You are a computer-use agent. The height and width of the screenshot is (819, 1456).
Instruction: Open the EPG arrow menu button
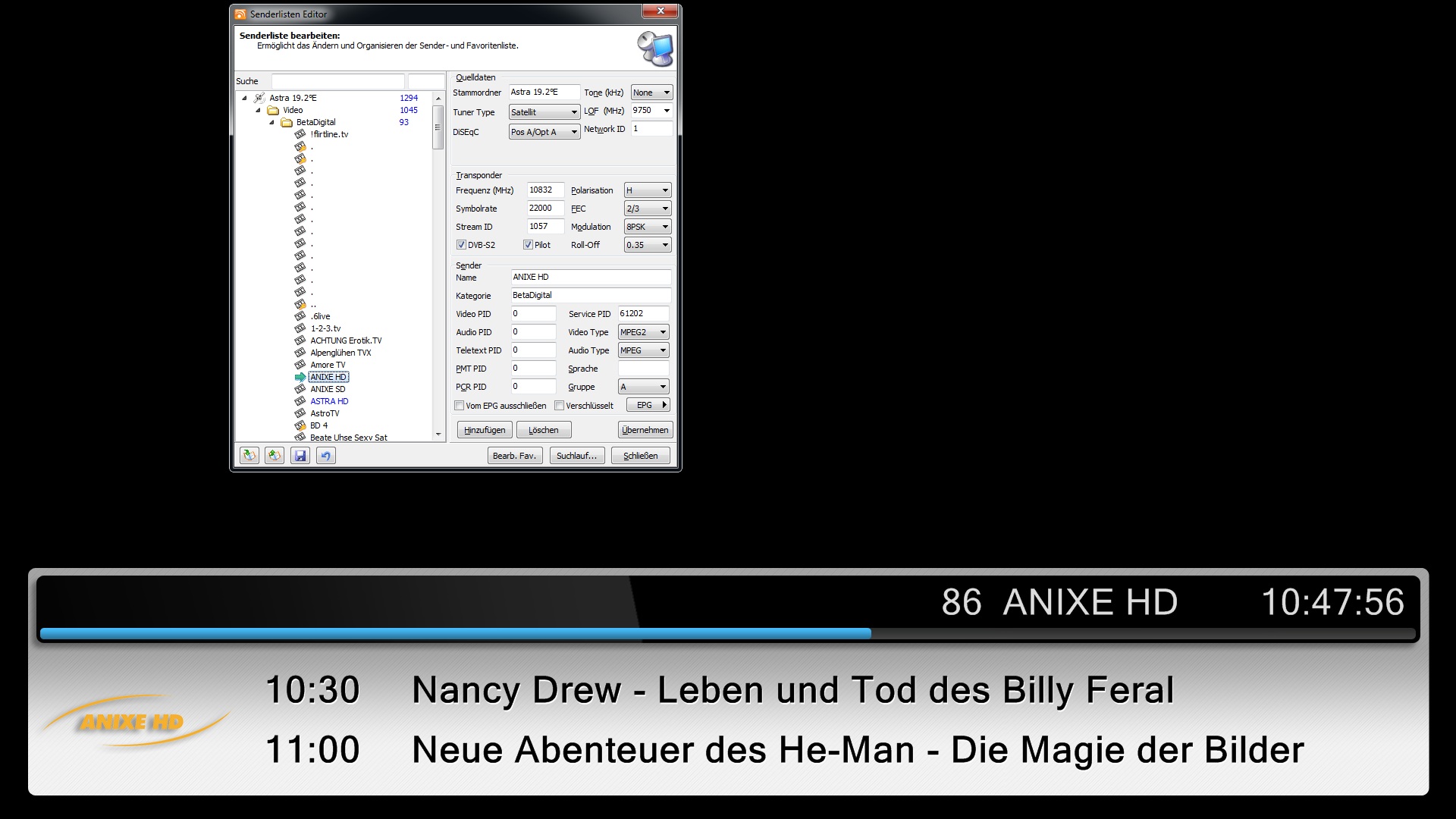coord(648,405)
